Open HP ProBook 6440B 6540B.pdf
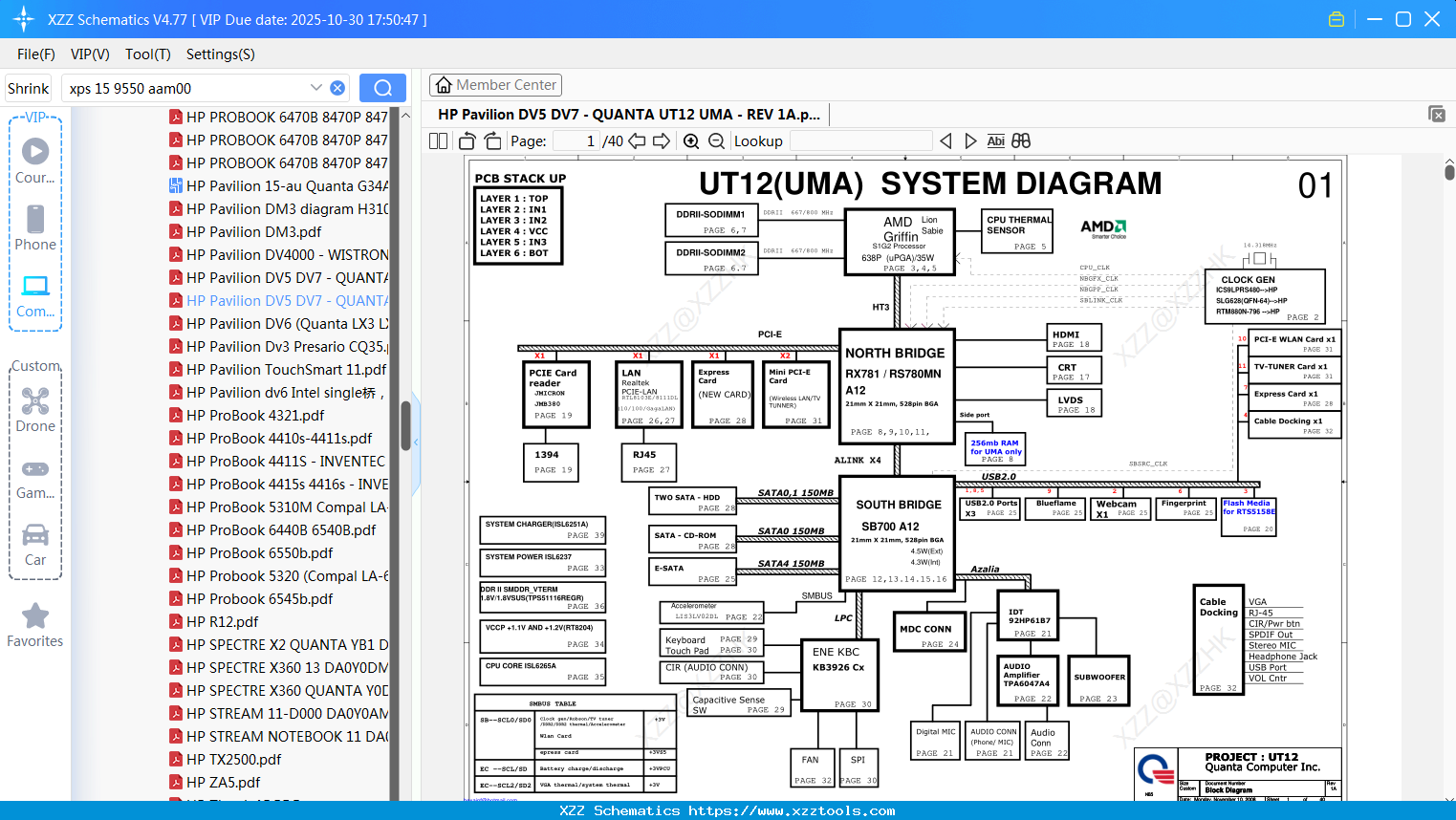The image size is (1456, 820). [x=272, y=529]
